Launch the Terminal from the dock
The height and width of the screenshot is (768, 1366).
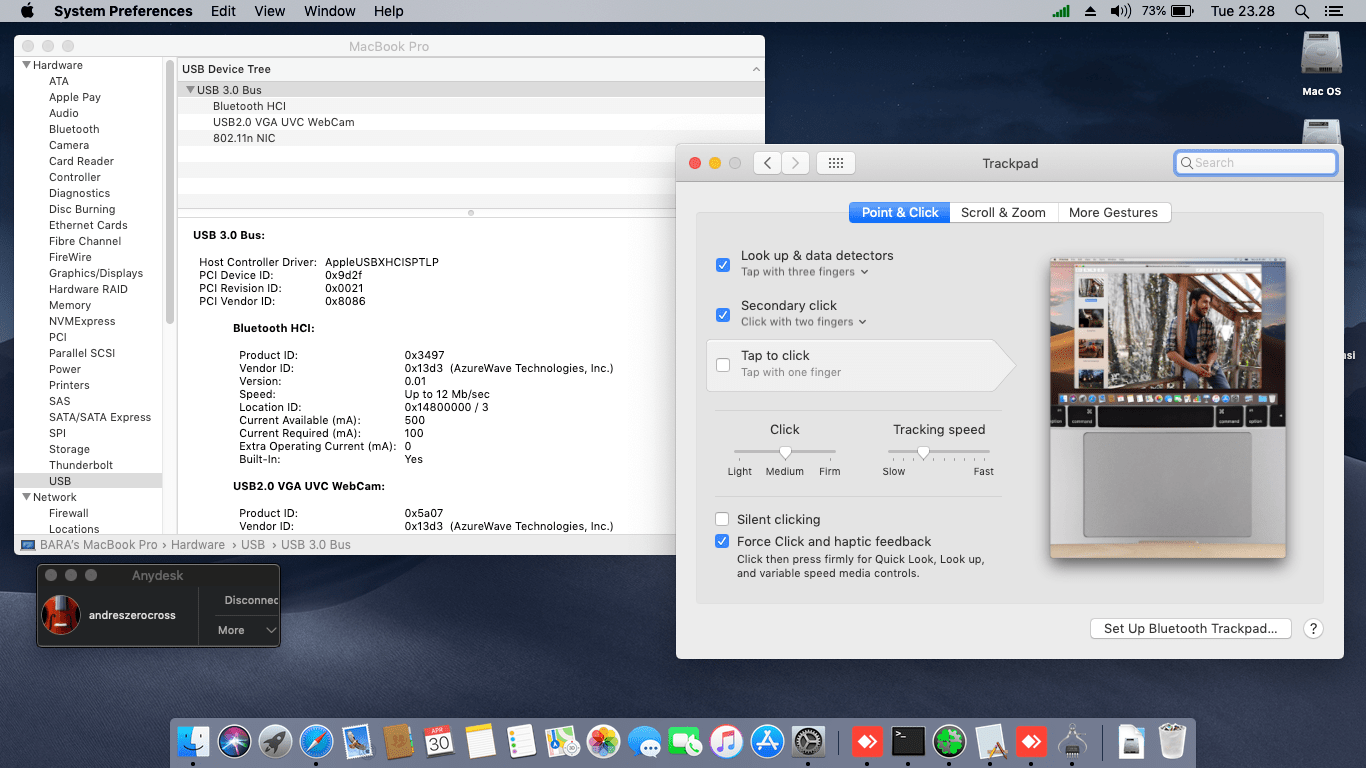pos(908,742)
